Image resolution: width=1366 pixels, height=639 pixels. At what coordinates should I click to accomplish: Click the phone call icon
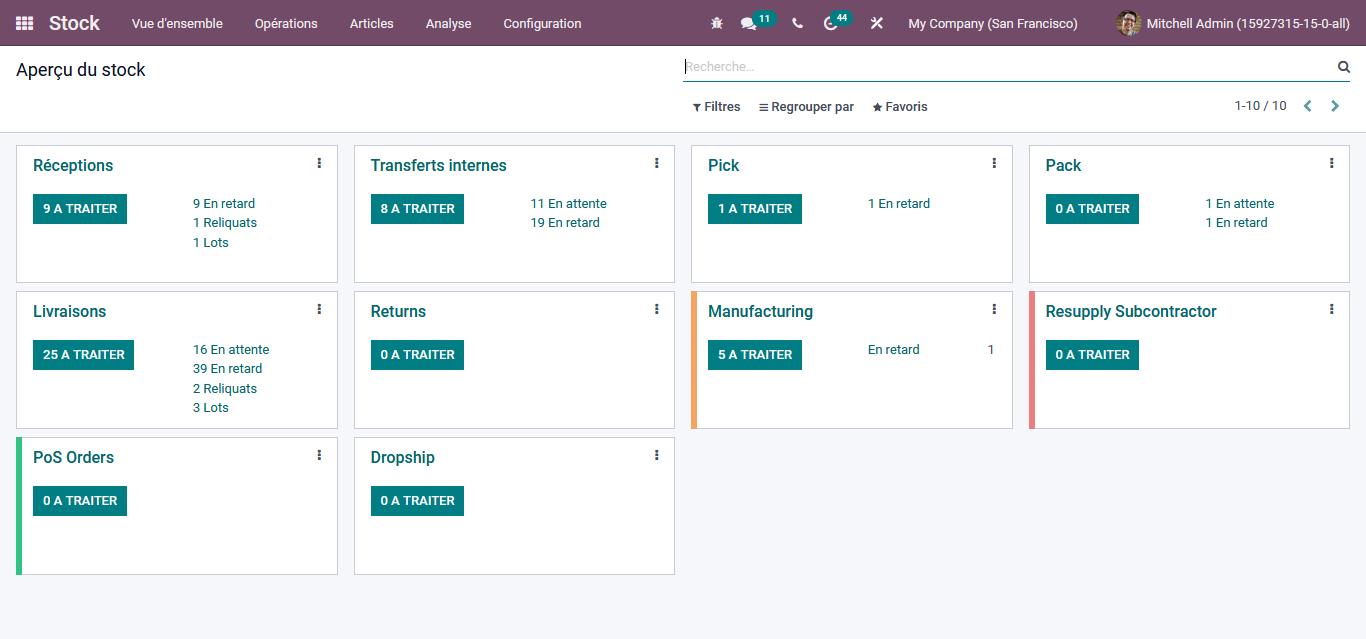[797, 23]
